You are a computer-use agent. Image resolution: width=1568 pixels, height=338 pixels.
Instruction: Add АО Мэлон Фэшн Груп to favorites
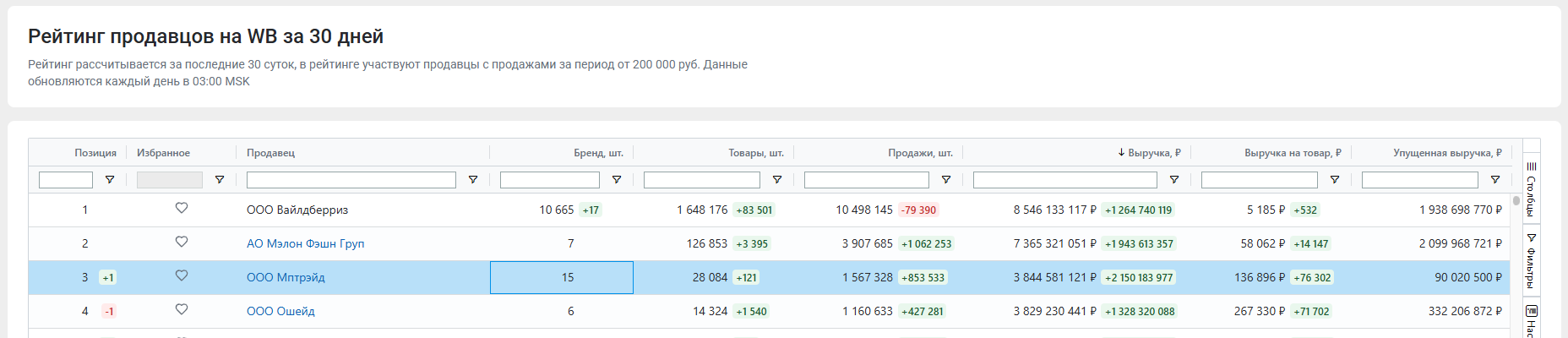coord(181,242)
